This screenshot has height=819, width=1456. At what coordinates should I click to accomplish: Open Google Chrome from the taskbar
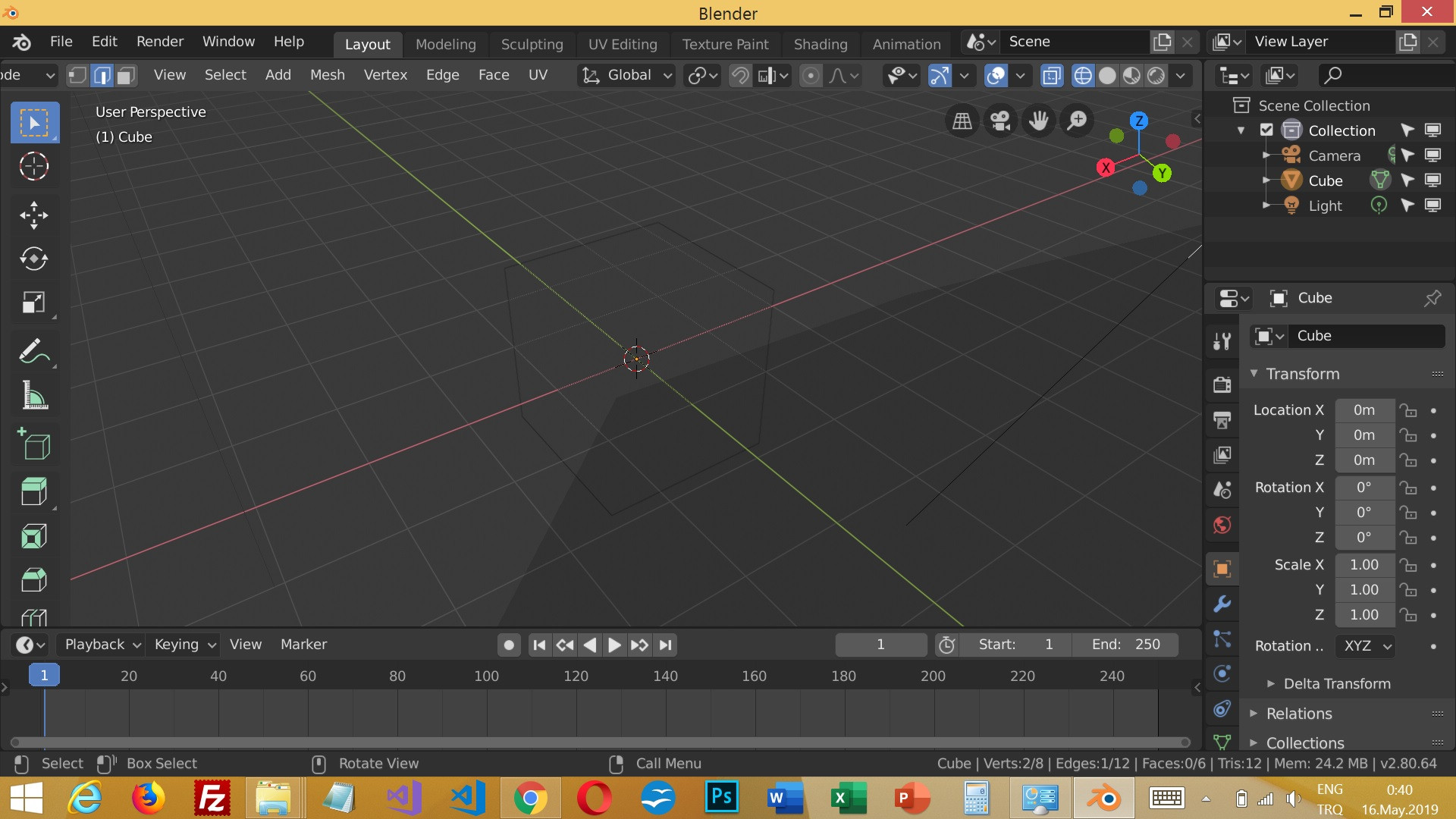point(532,798)
